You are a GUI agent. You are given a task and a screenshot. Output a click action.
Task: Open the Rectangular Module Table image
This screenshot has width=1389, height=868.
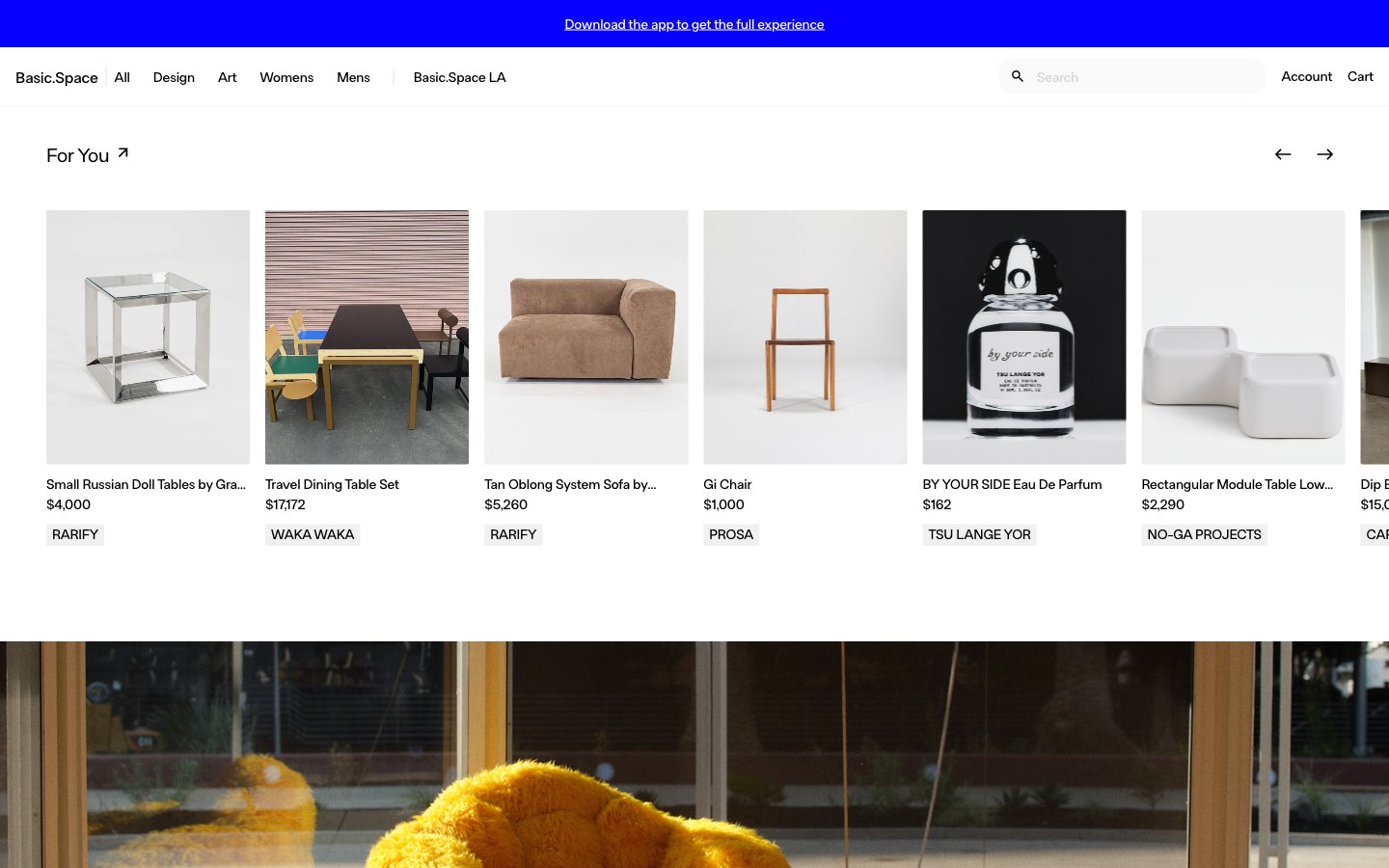1242,338
